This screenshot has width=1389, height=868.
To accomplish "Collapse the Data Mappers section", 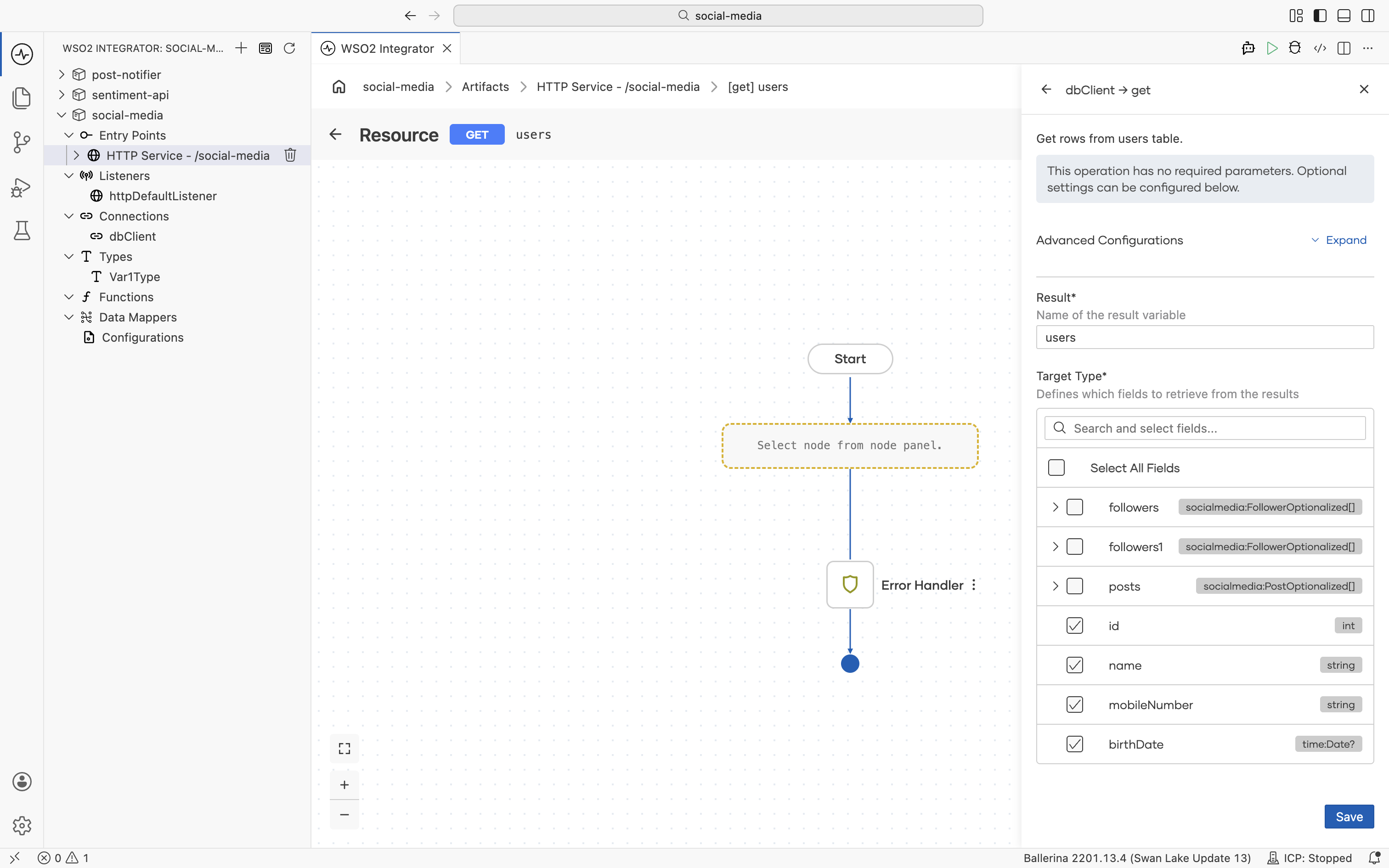I will pyautogui.click(x=69, y=317).
